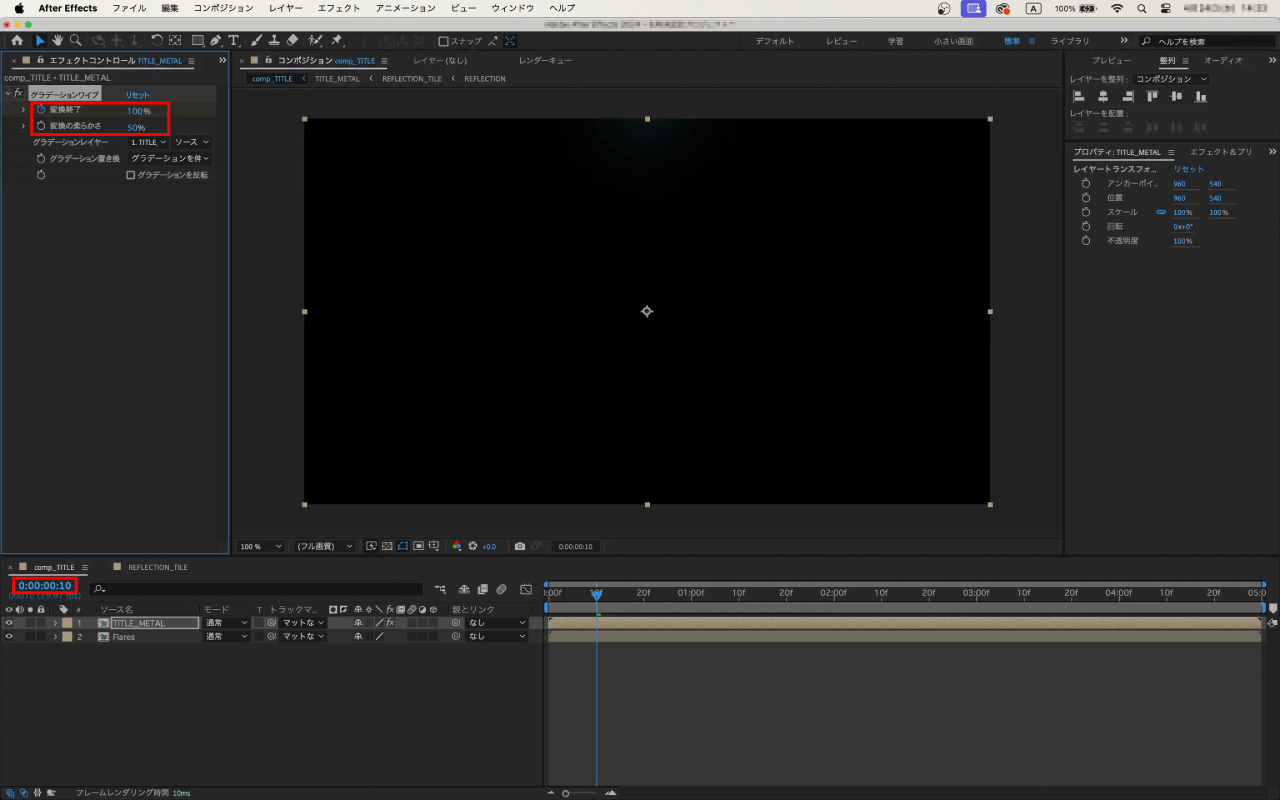
Task: Select the Home icon in toolbar
Action: (17, 41)
